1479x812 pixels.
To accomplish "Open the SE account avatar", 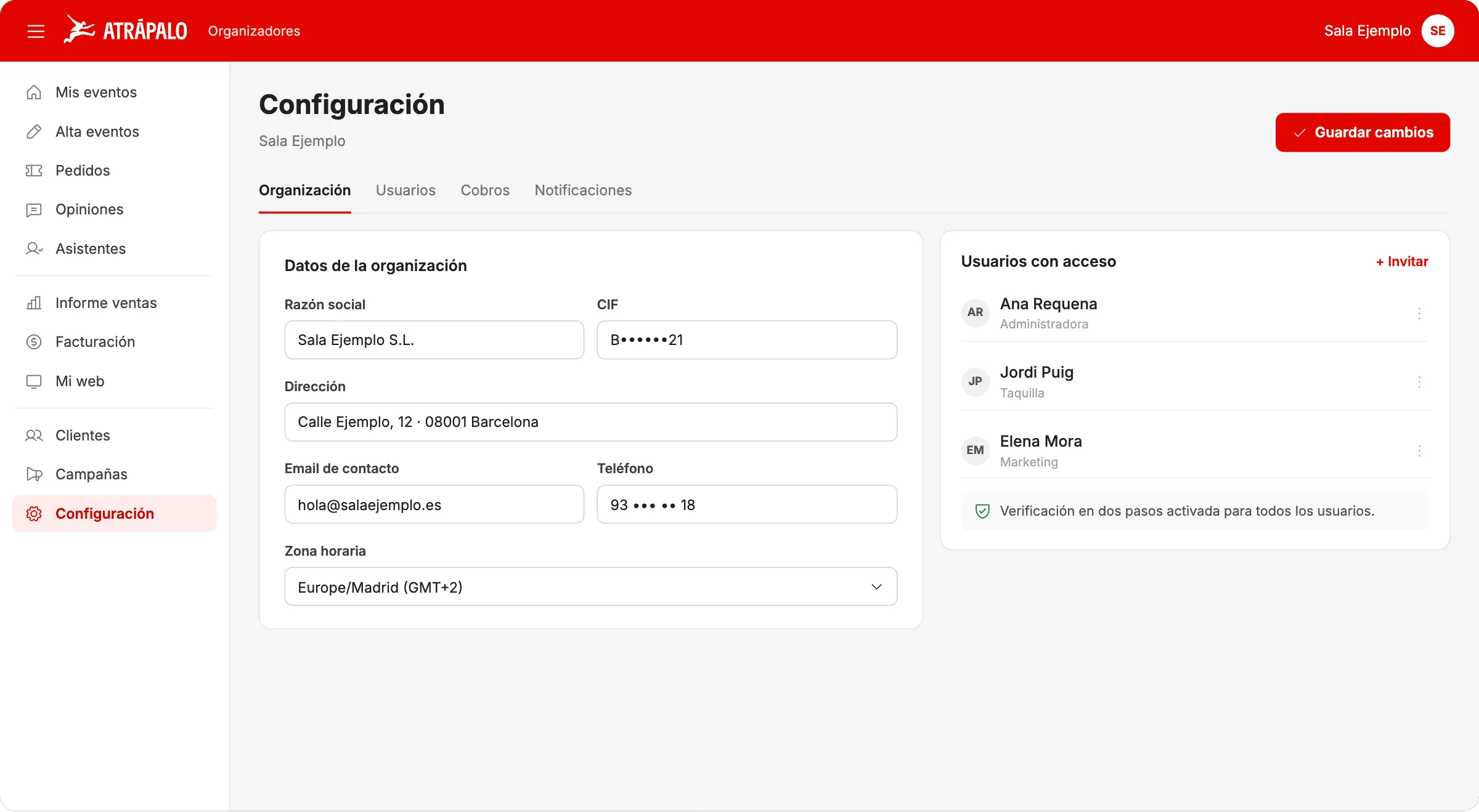I will pos(1438,31).
